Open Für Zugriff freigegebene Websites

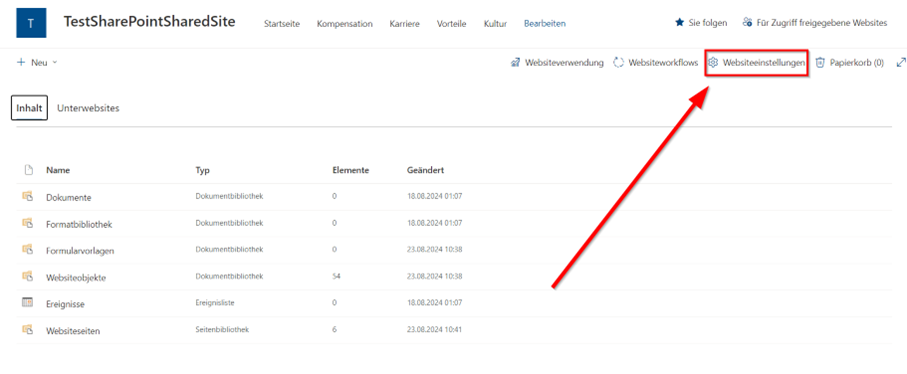[822, 23]
